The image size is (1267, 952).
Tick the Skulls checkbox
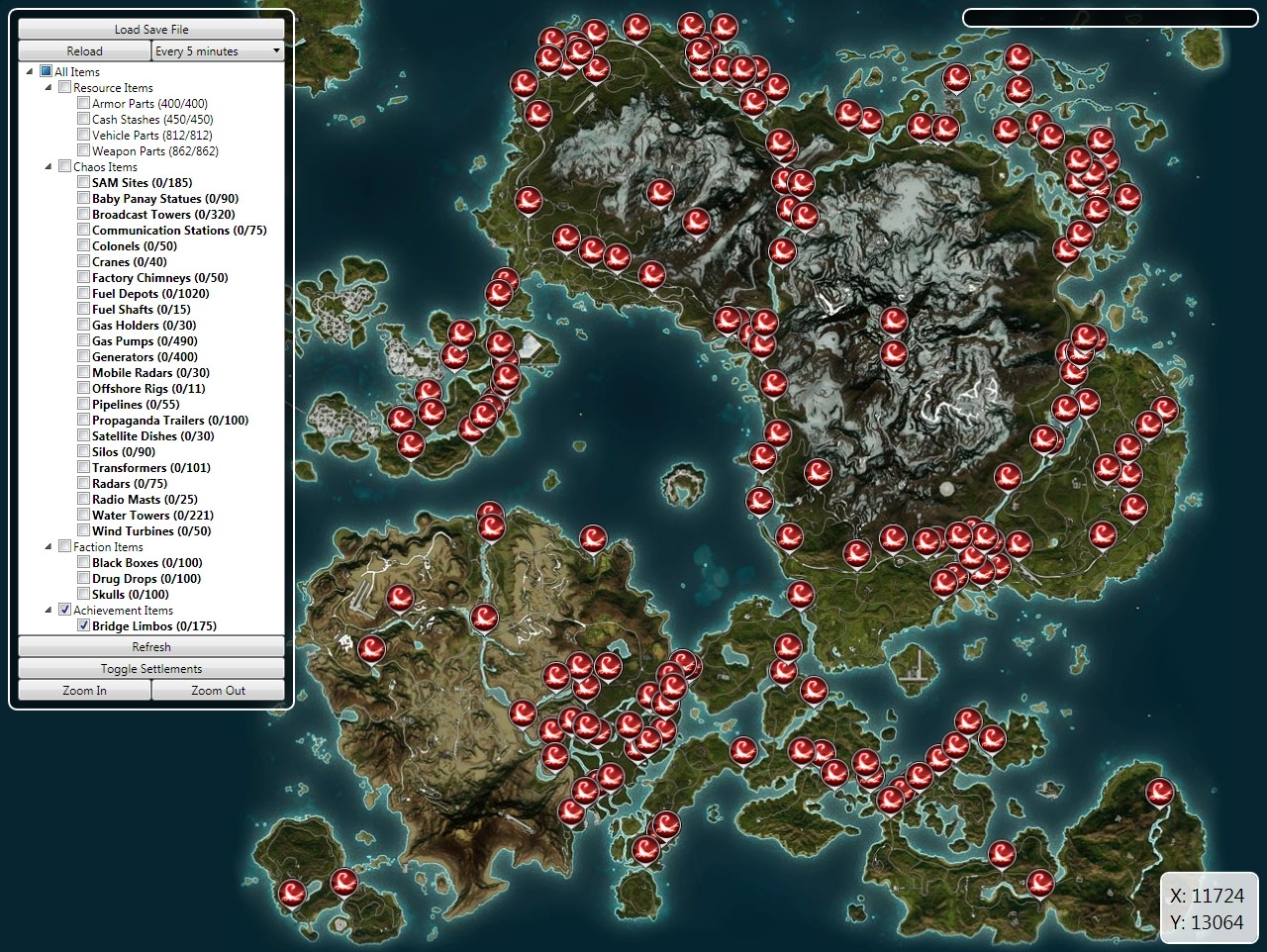pyautogui.click(x=83, y=594)
